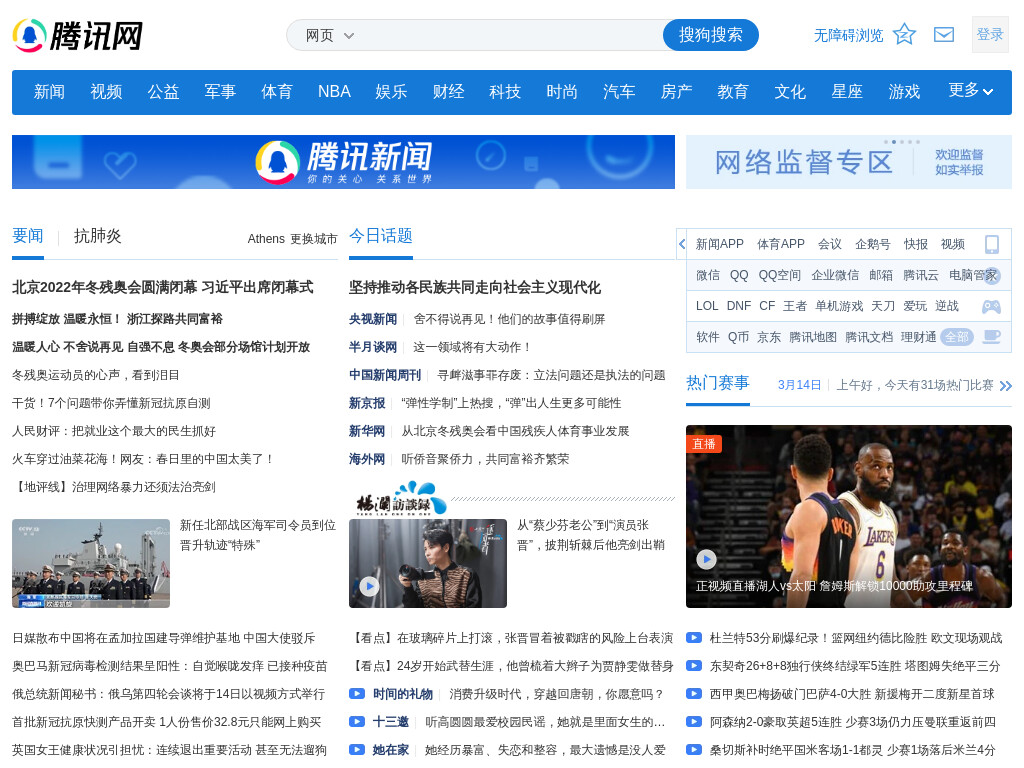Open the mail envelope icon
The height and width of the screenshot is (768, 1024).
click(944, 35)
